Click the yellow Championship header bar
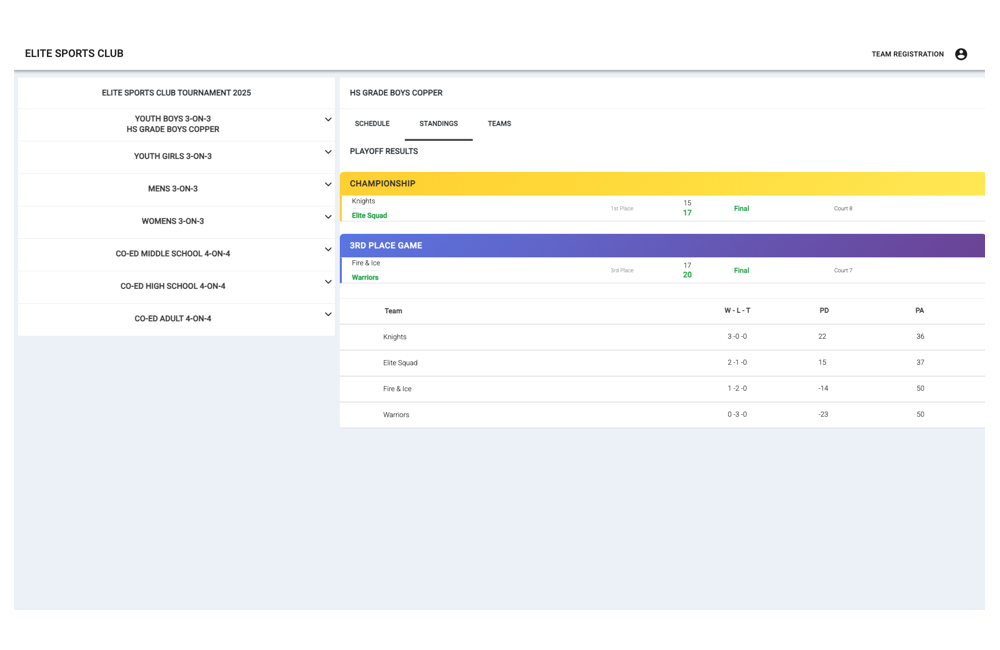The width and height of the screenshot is (1000, 650). point(660,184)
